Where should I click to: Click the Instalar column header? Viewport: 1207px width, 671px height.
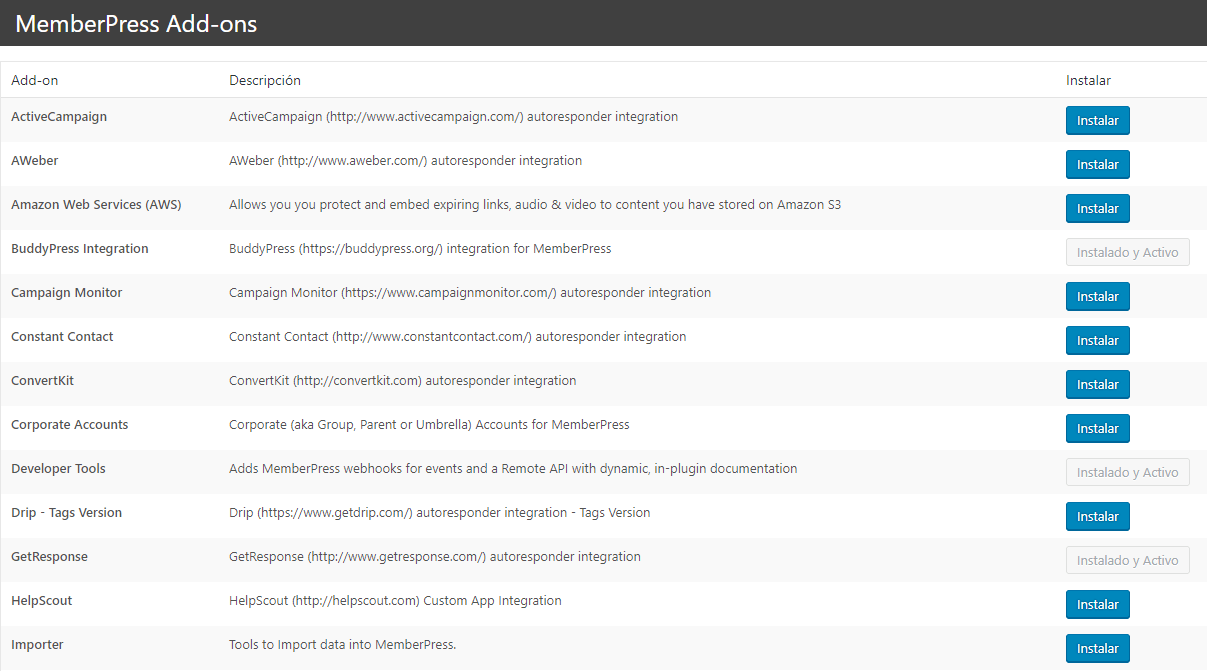click(x=1088, y=80)
